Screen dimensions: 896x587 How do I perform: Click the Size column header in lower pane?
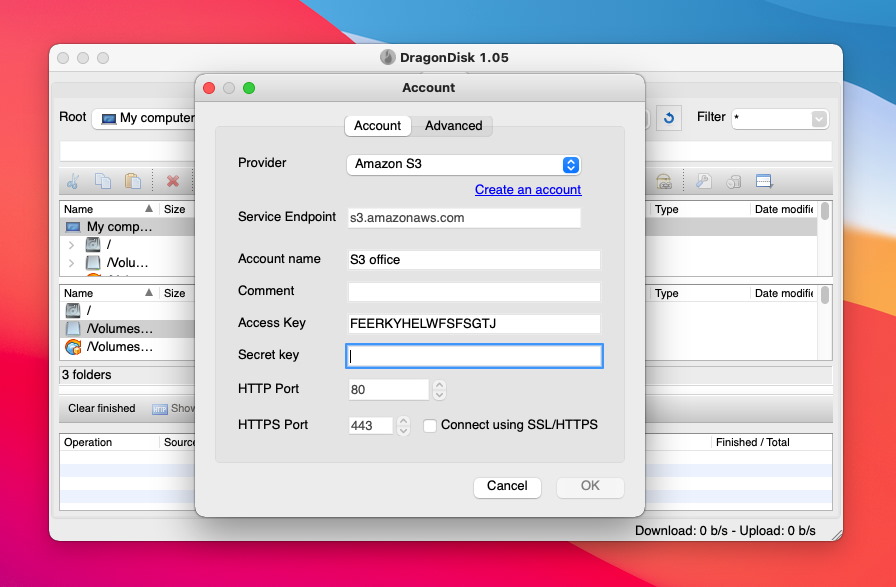[177, 293]
